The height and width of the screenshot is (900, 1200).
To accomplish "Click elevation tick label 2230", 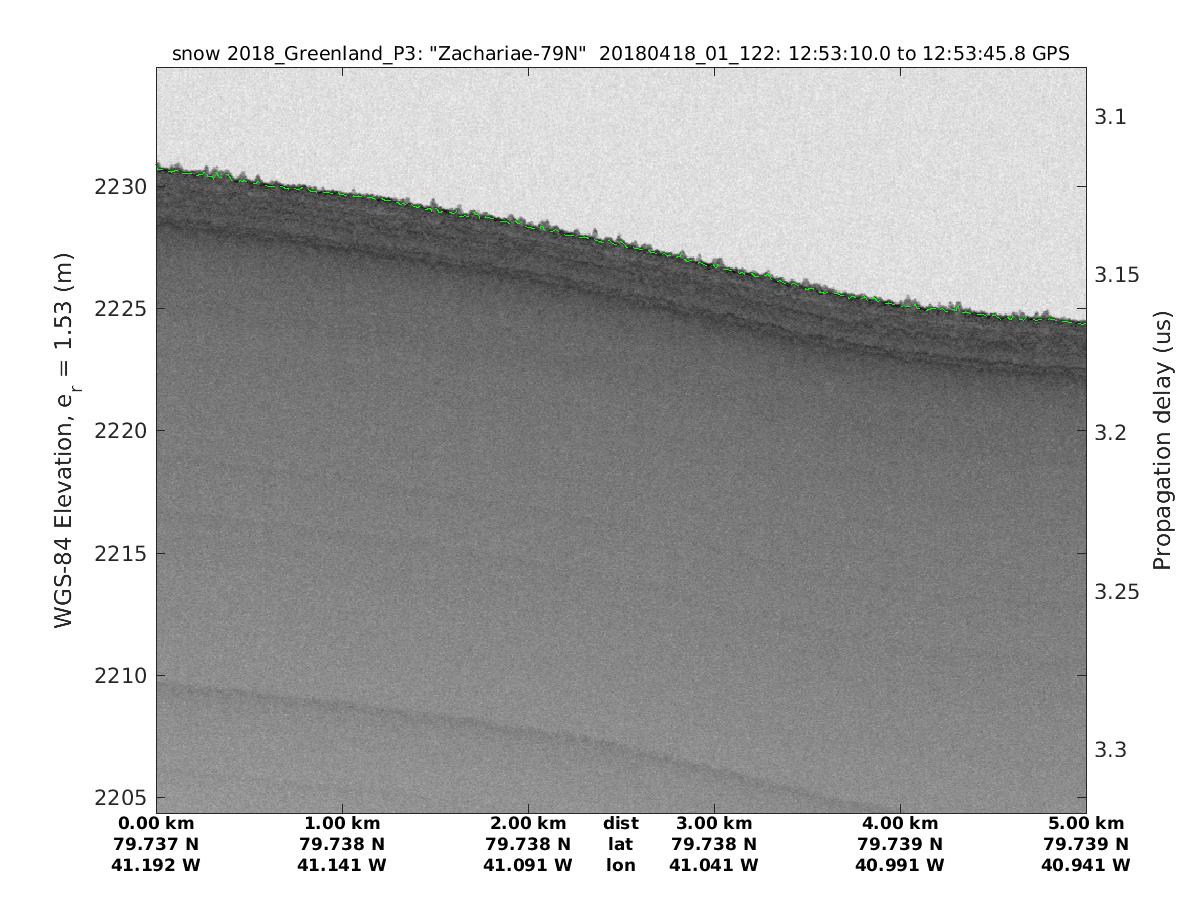I will click(122, 187).
